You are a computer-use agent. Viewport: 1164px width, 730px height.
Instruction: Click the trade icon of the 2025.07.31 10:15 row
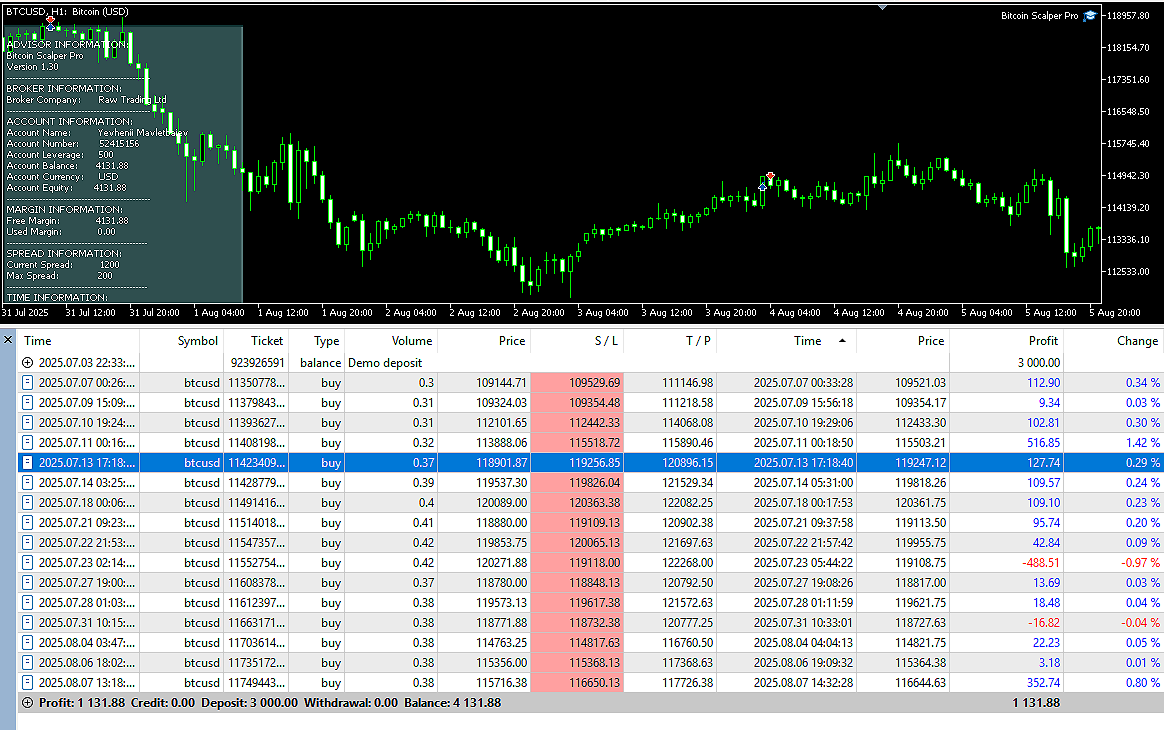[27, 623]
